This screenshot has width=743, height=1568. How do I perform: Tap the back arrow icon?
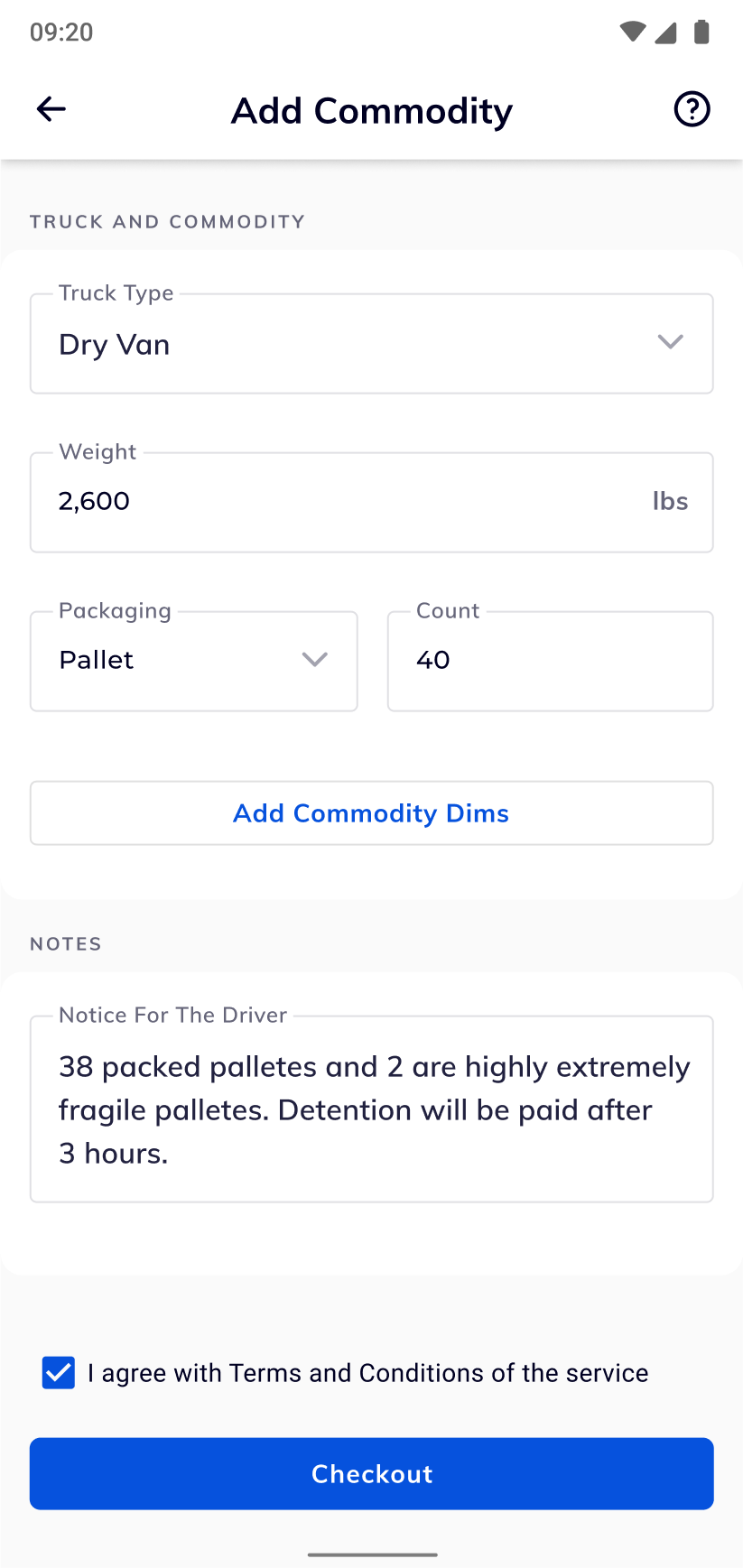pyautogui.click(x=51, y=109)
